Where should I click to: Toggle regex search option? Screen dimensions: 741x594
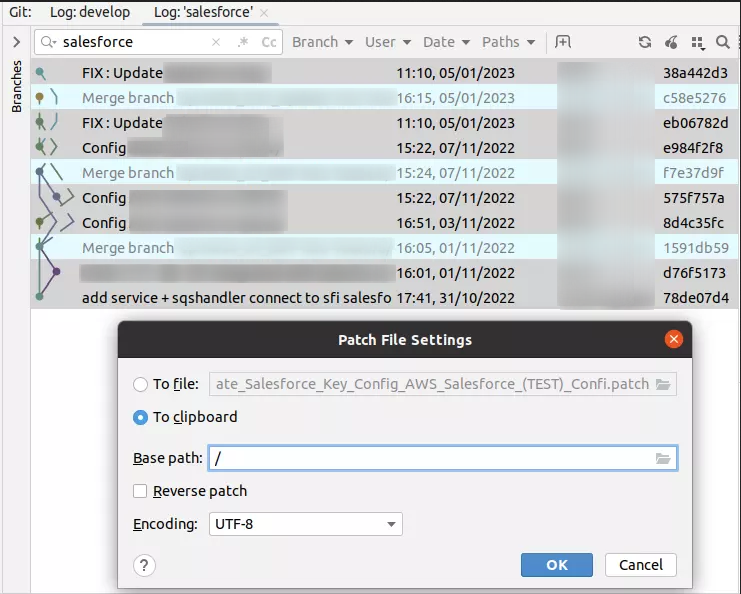point(243,42)
